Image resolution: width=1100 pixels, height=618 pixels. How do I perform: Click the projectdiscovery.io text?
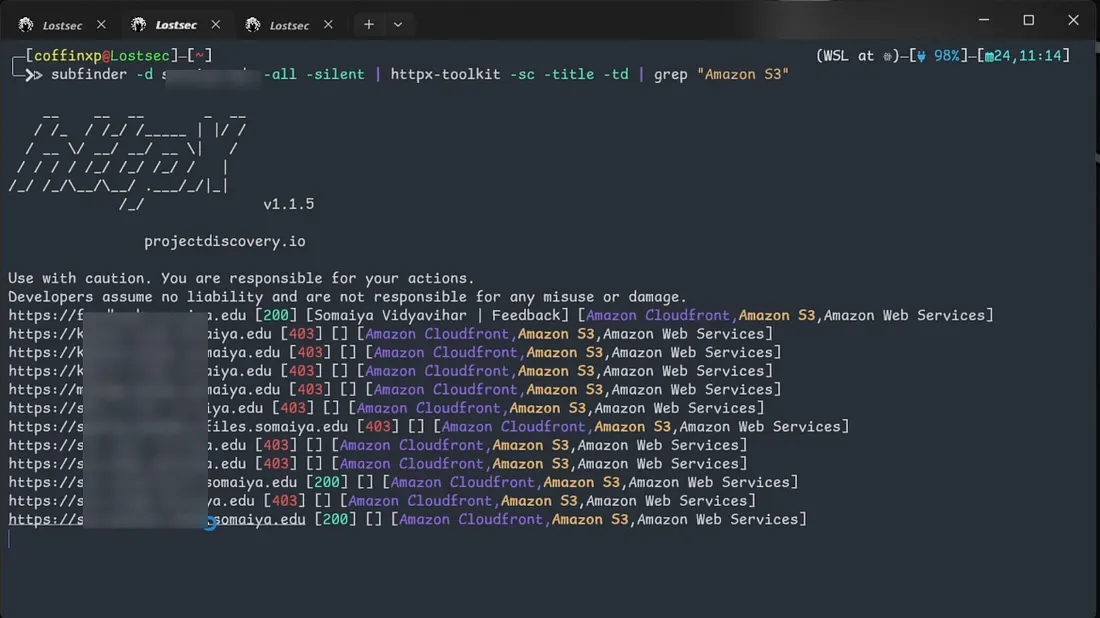(224, 241)
